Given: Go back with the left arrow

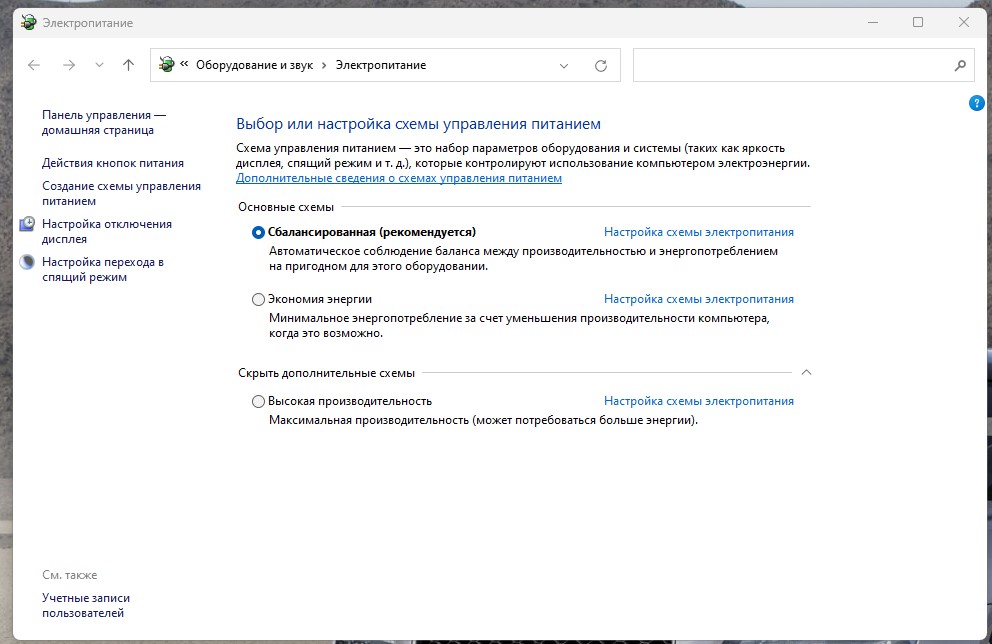Looking at the screenshot, I should [x=34, y=65].
